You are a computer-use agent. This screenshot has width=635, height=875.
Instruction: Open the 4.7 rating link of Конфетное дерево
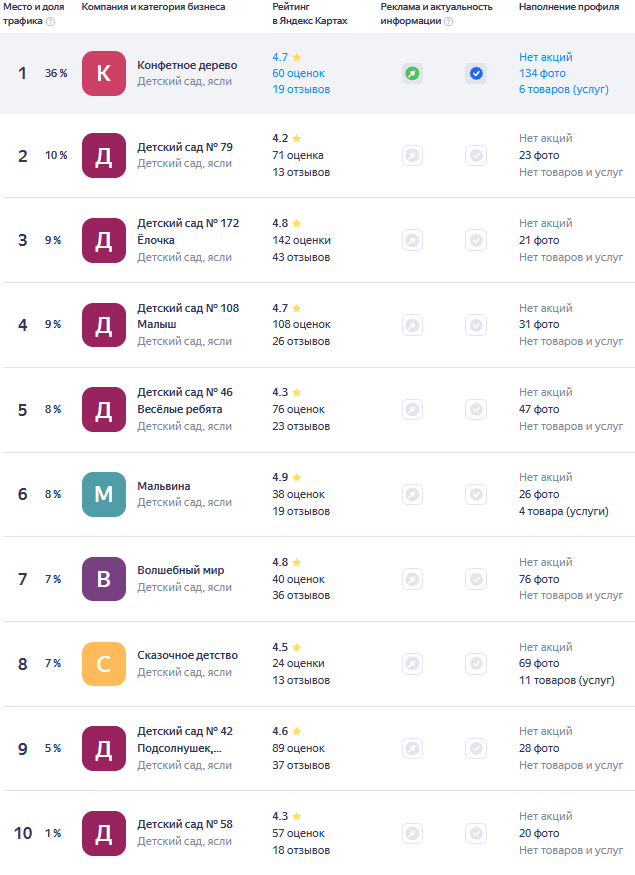(280, 57)
